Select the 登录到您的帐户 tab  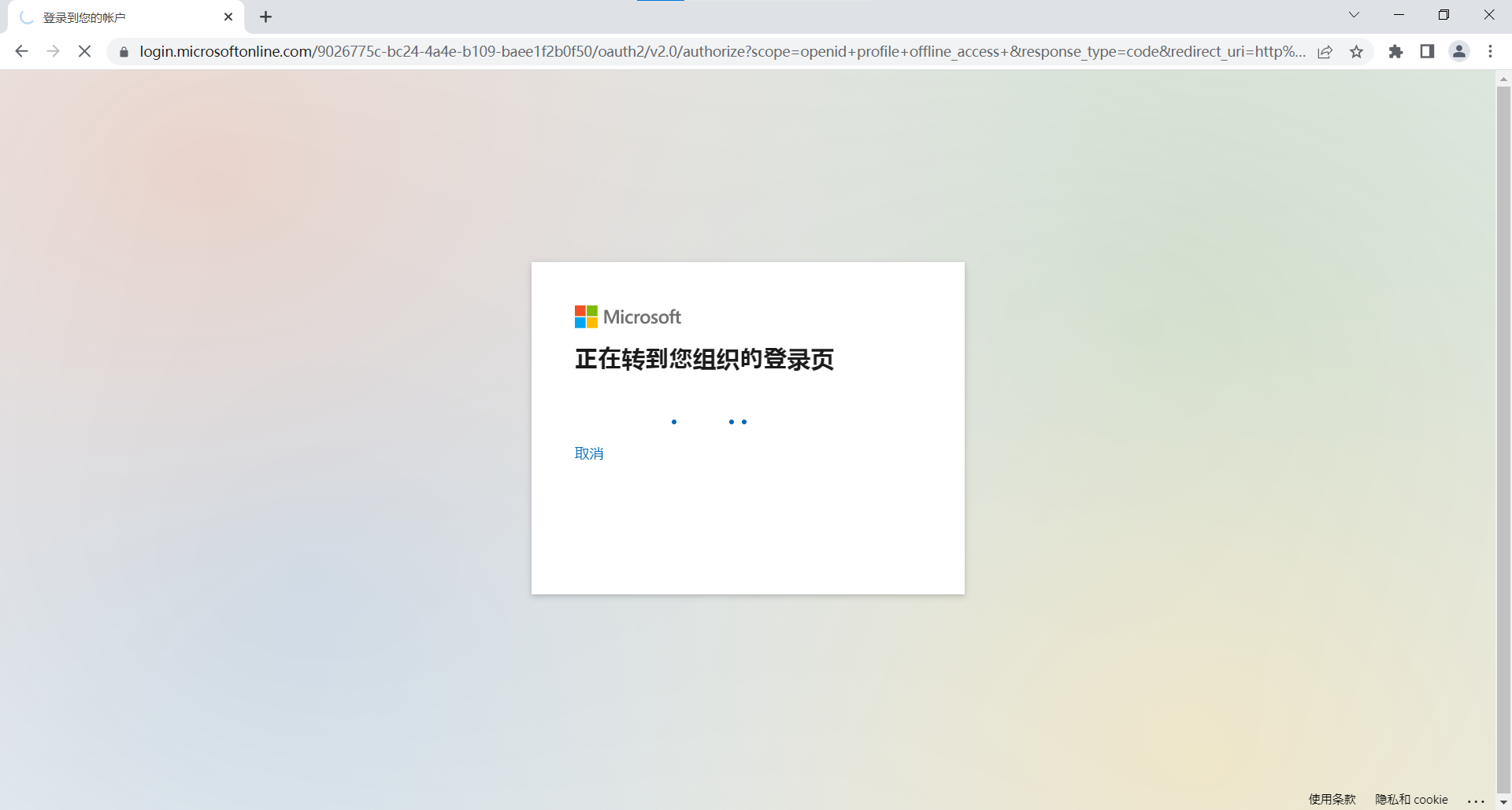pos(126,17)
